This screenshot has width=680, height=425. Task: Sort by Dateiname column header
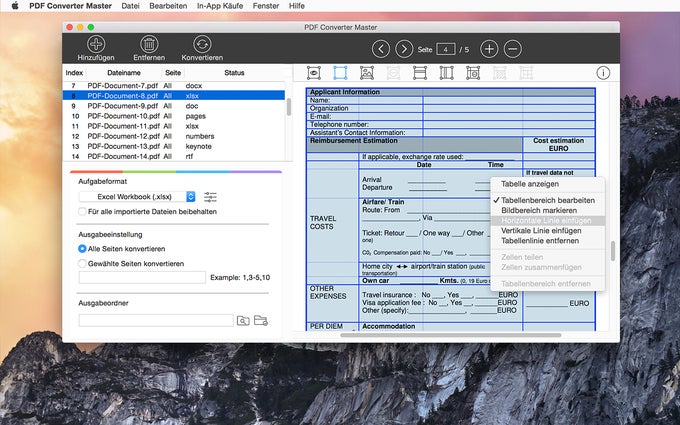[x=124, y=73]
